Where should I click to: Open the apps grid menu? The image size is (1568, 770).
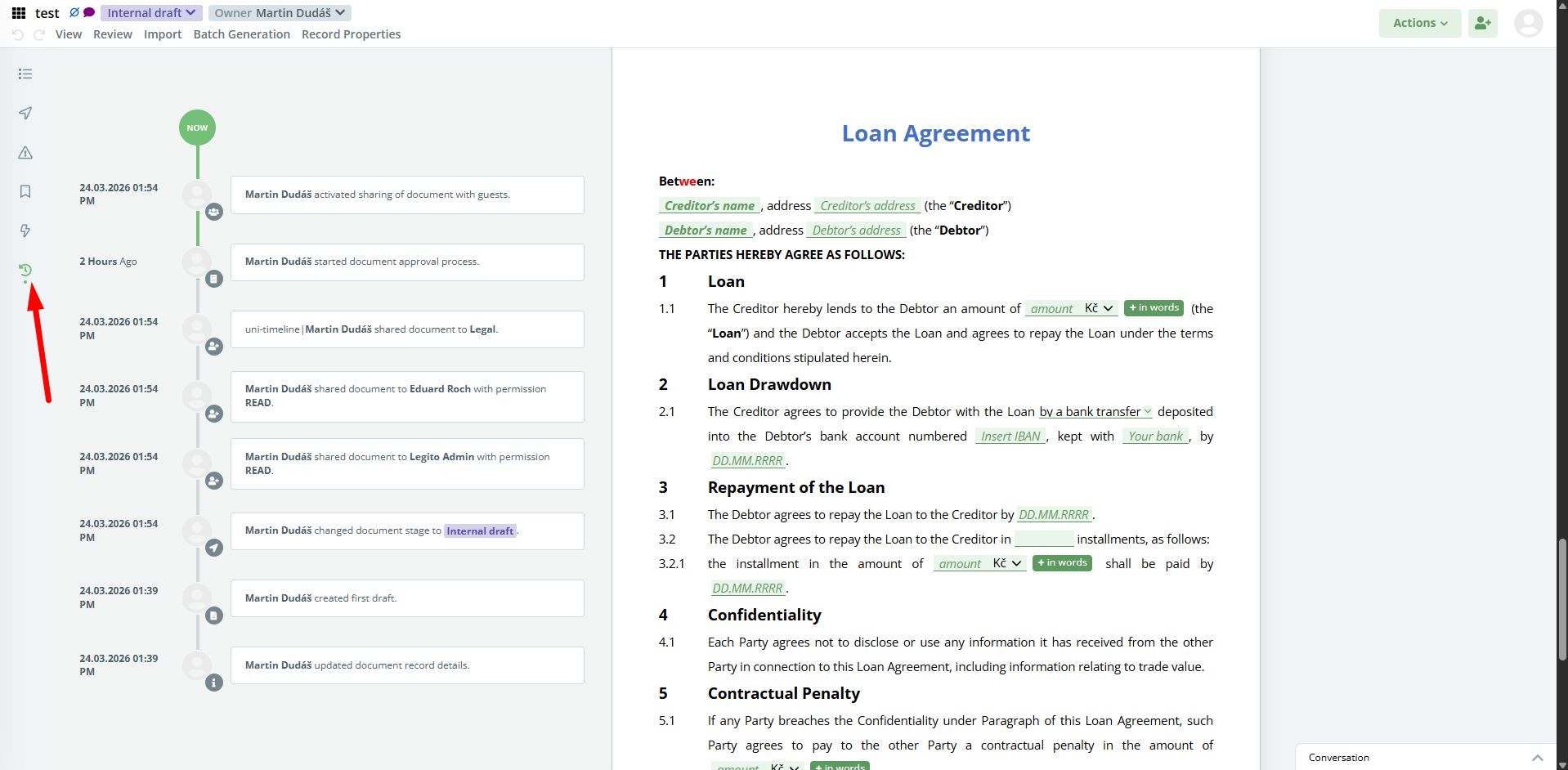[x=18, y=13]
